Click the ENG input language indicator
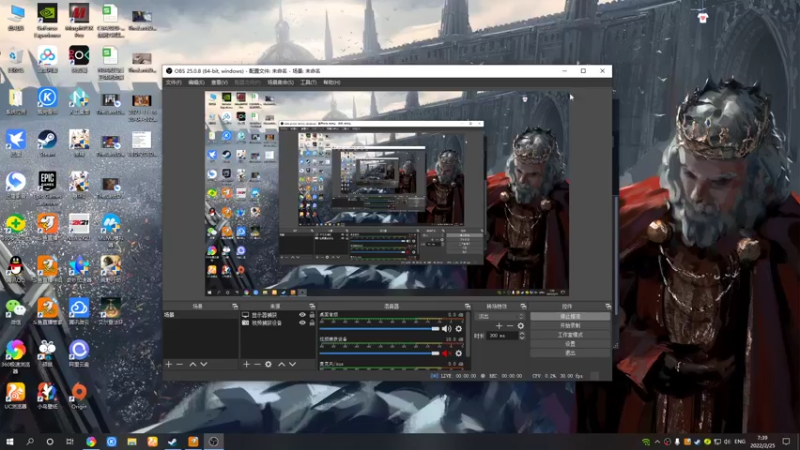The width and height of the screenshot is (800, 450). tap(739, 441)
